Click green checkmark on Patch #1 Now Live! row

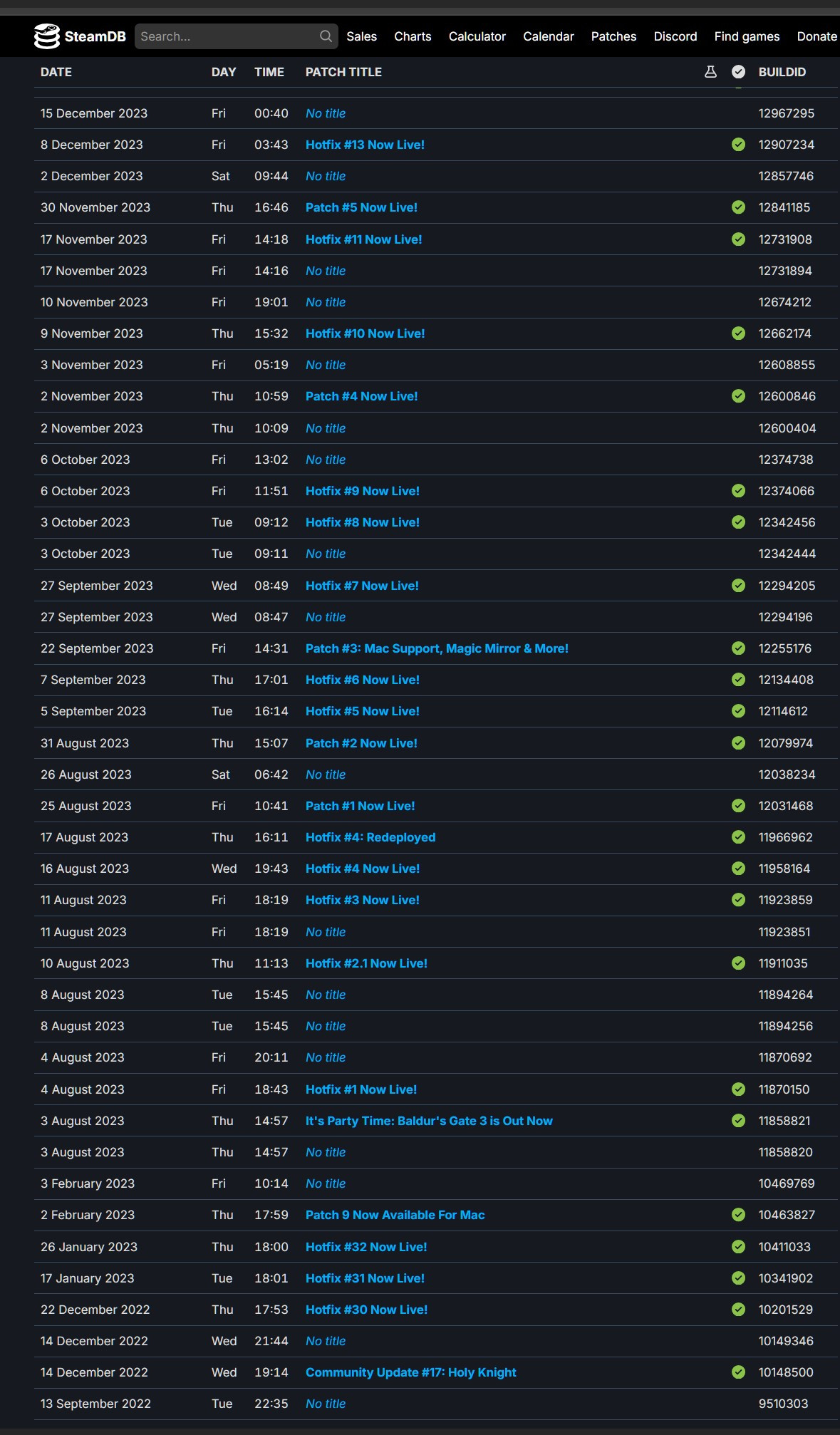click(x=739, y=806)
